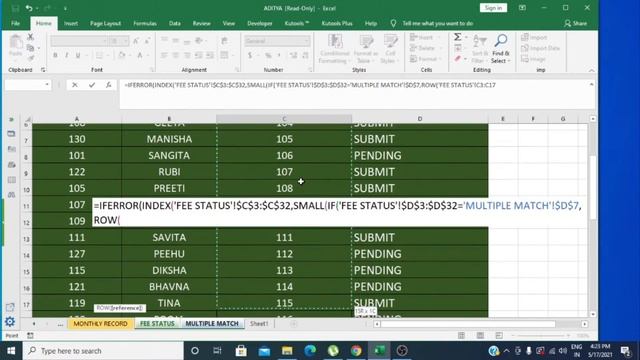Image resolution: width=640 pixels, height=360 pixels.
Task: Open the font name dropdown
Action: click(104, 41)
